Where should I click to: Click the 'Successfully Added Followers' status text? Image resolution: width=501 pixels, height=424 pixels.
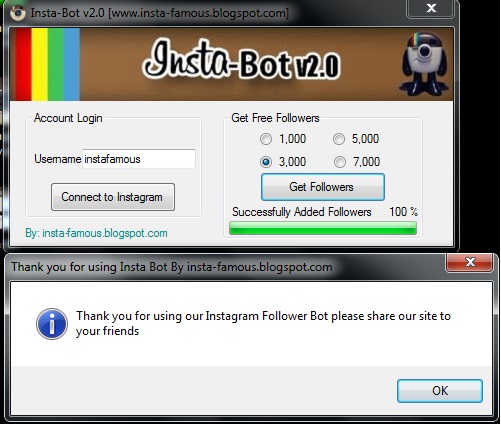coord(302,212)
